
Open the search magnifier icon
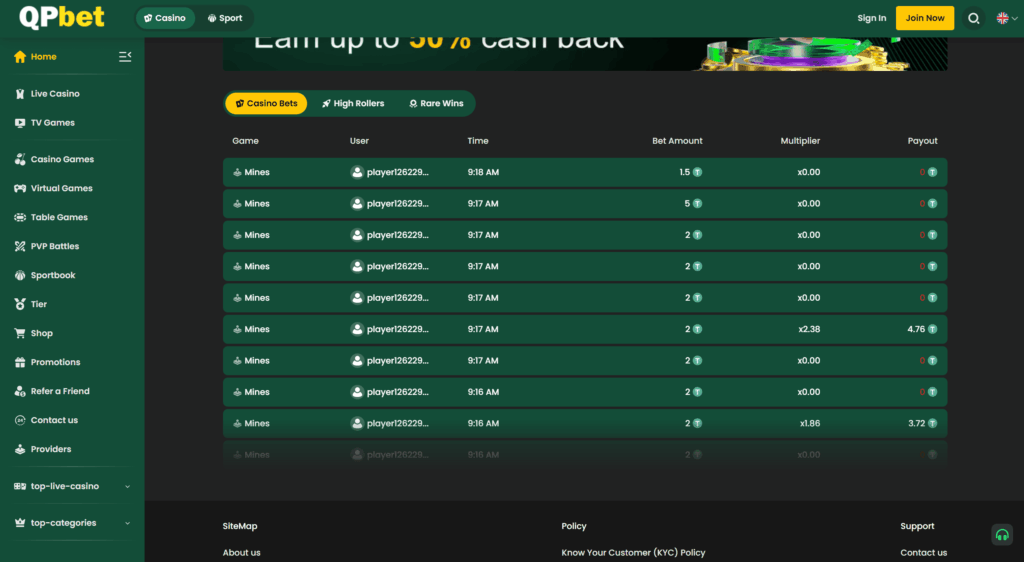pyautogui.click(x=974, y=18)
